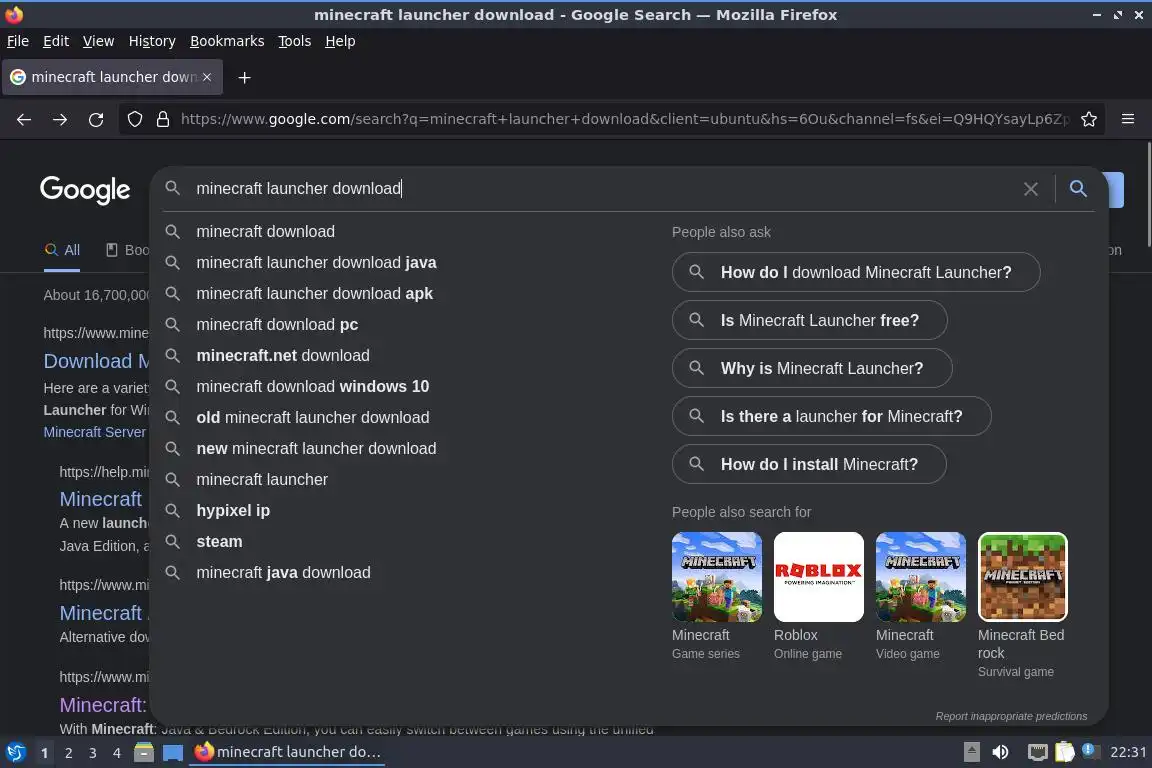The height and width of the screenshot is (768, 1152).
Task: Click 'Why is Minecraft Launcher?' question
Action: click(812, 368)
